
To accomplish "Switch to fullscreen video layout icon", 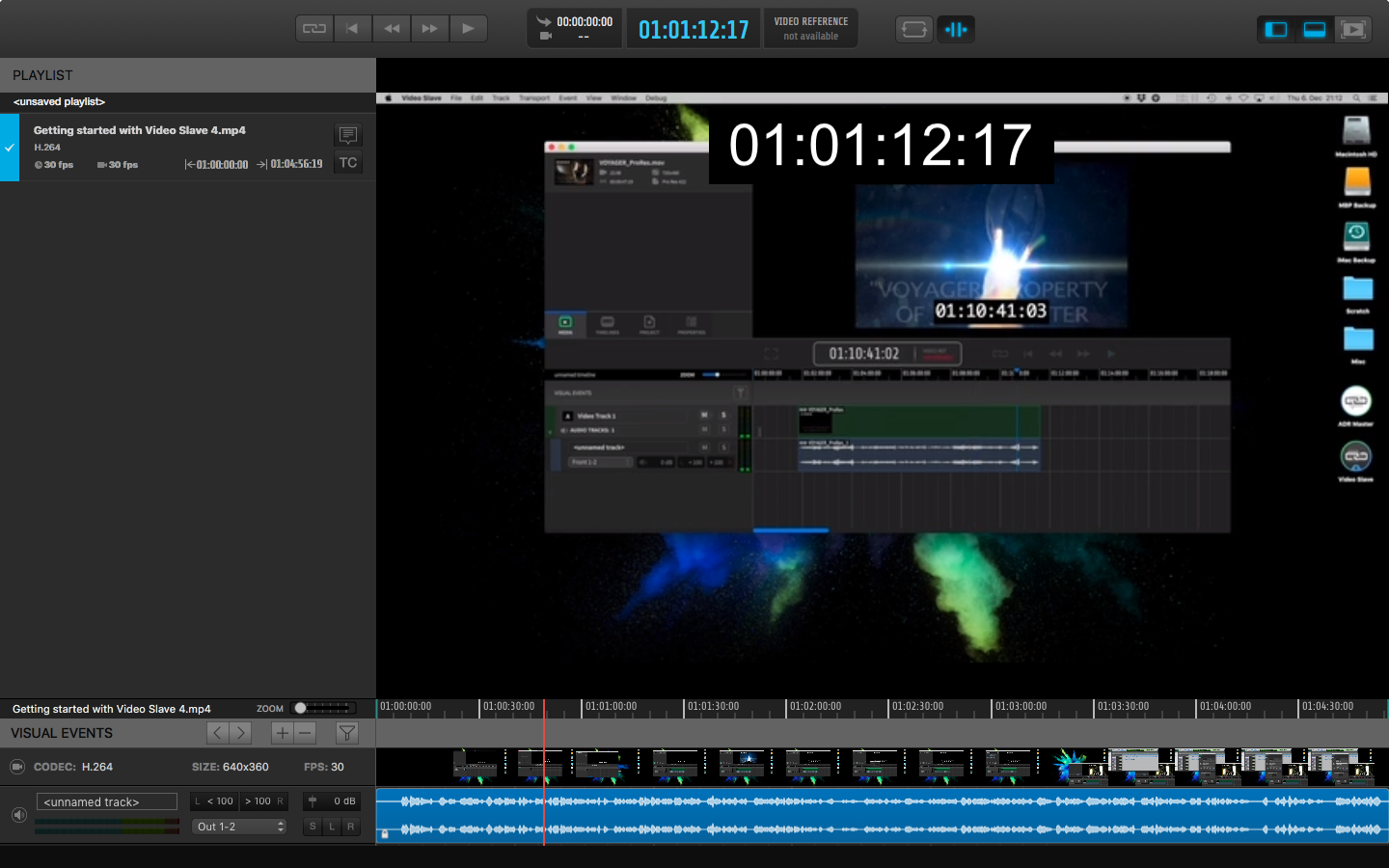I will point(1353,29).
